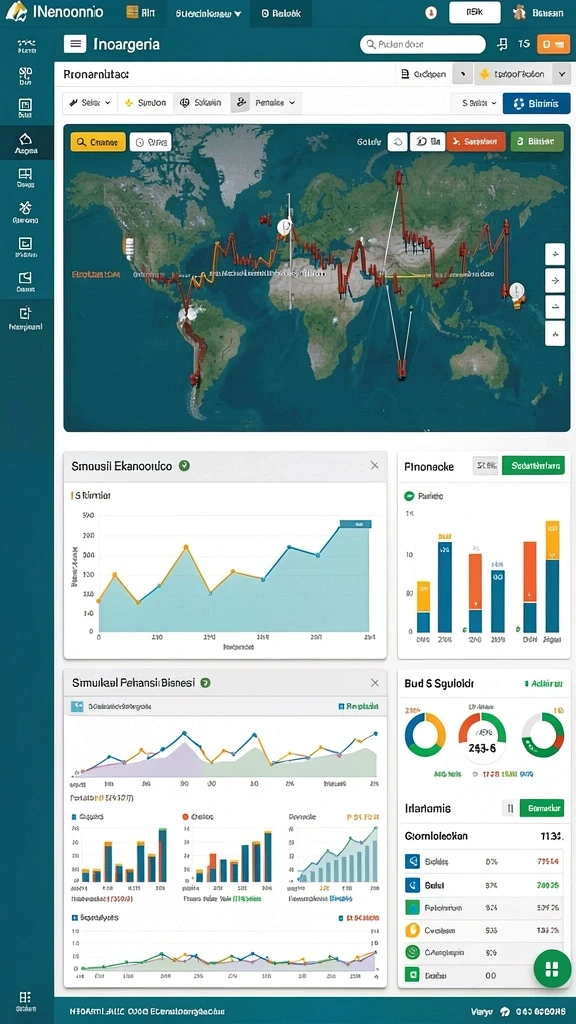Open the user avatar in top header

point(519,12)
